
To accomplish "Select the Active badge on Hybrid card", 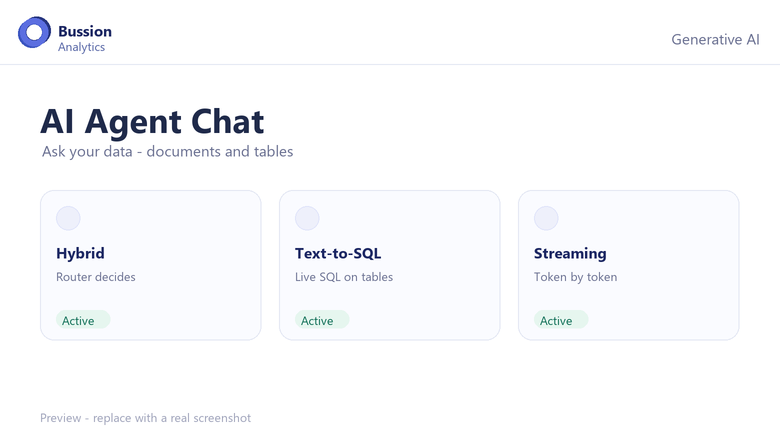I will pyautogui.click(x=83, y=320).
